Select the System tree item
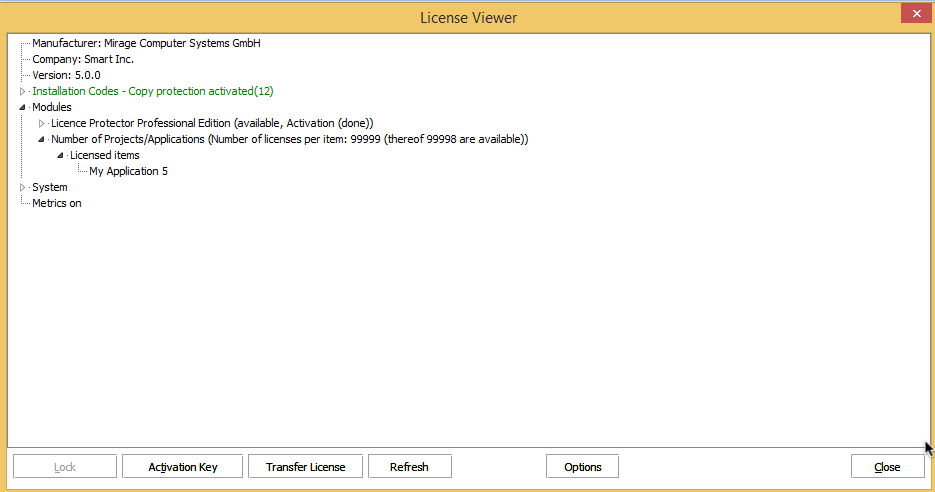The width and height of the screenshot is (935, 492). tap(49, 187)
